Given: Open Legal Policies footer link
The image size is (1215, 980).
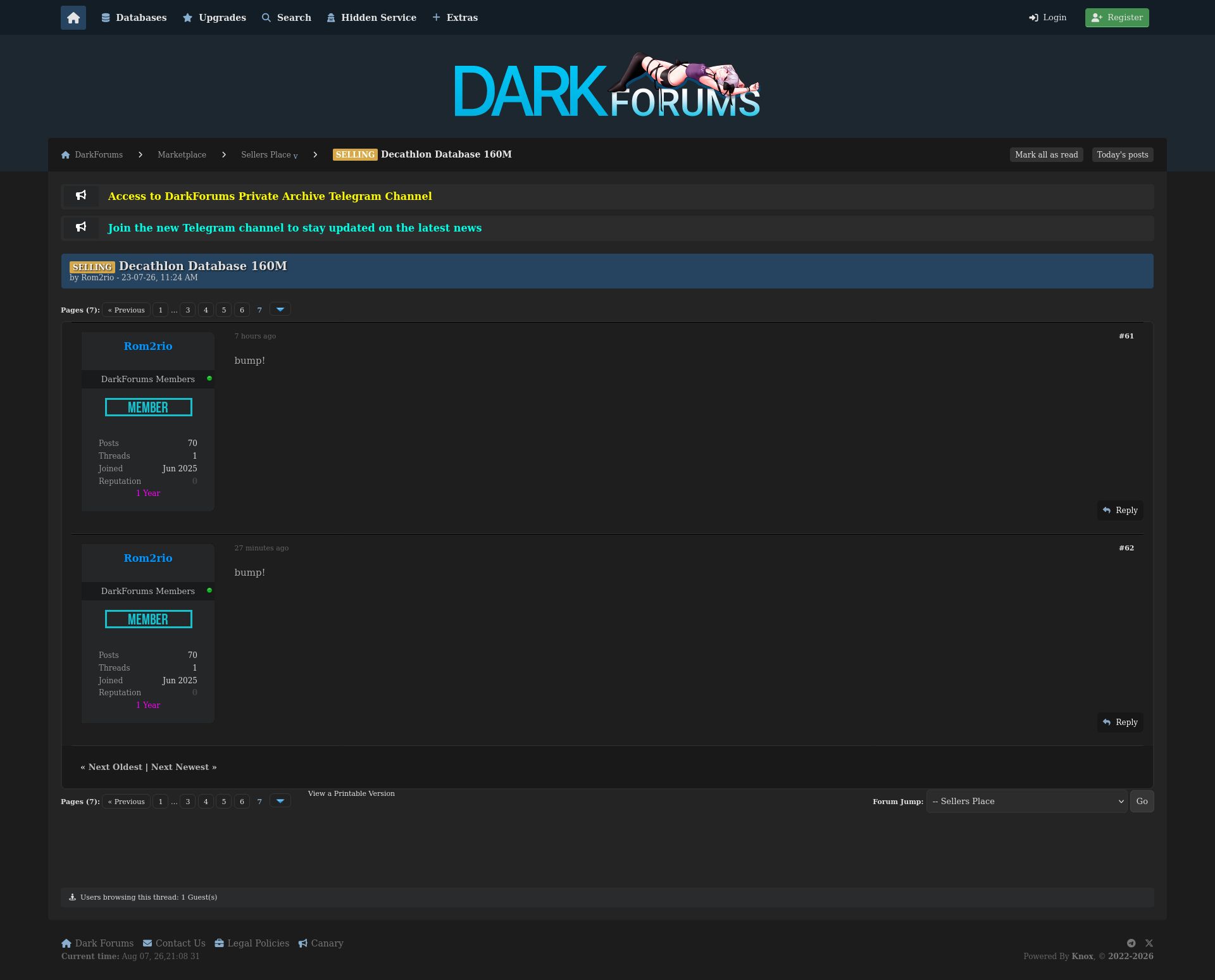Looking at the screenshot, I should click(x=252, y=943).
